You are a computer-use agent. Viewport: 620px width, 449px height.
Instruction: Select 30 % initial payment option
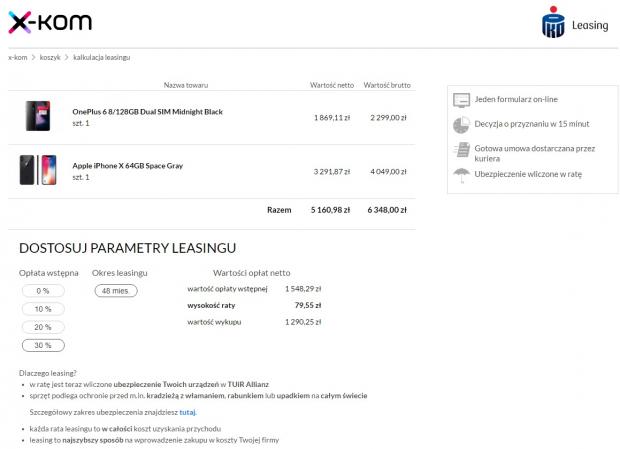pyautogui.click(x=43, y=345)
